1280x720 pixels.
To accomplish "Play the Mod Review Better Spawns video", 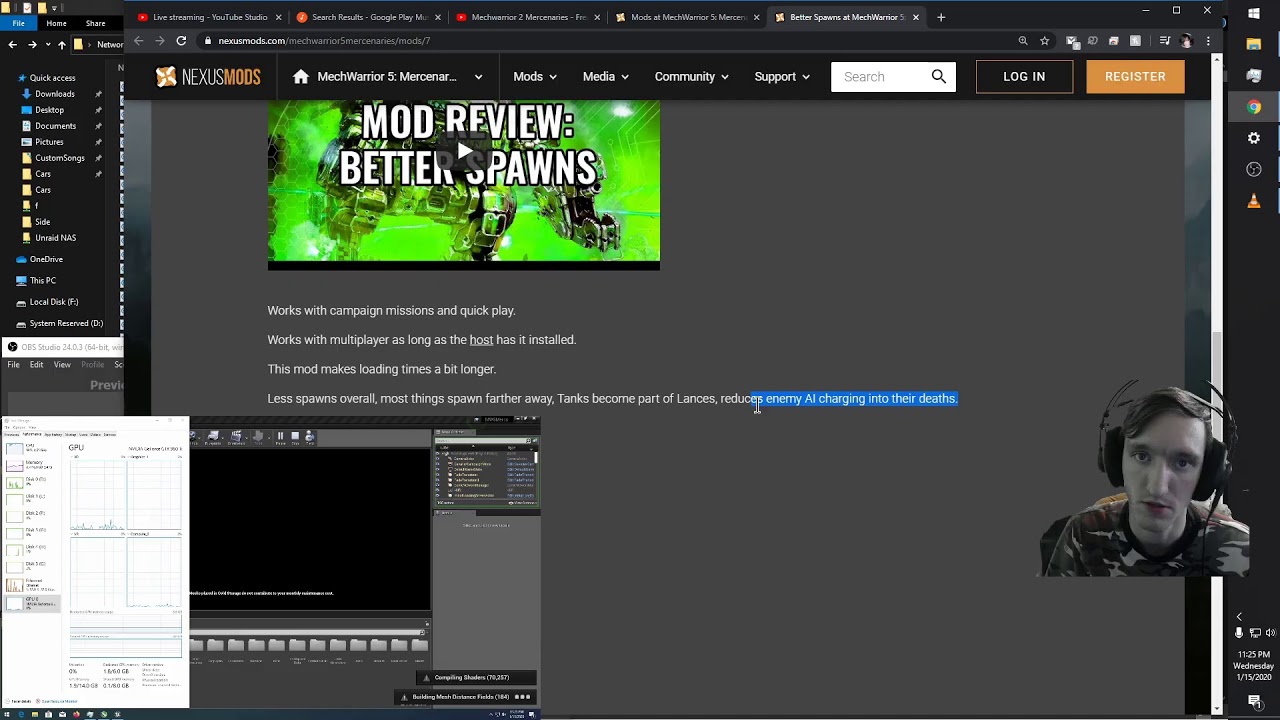I will pyautogui.click(x=464, y=152).
